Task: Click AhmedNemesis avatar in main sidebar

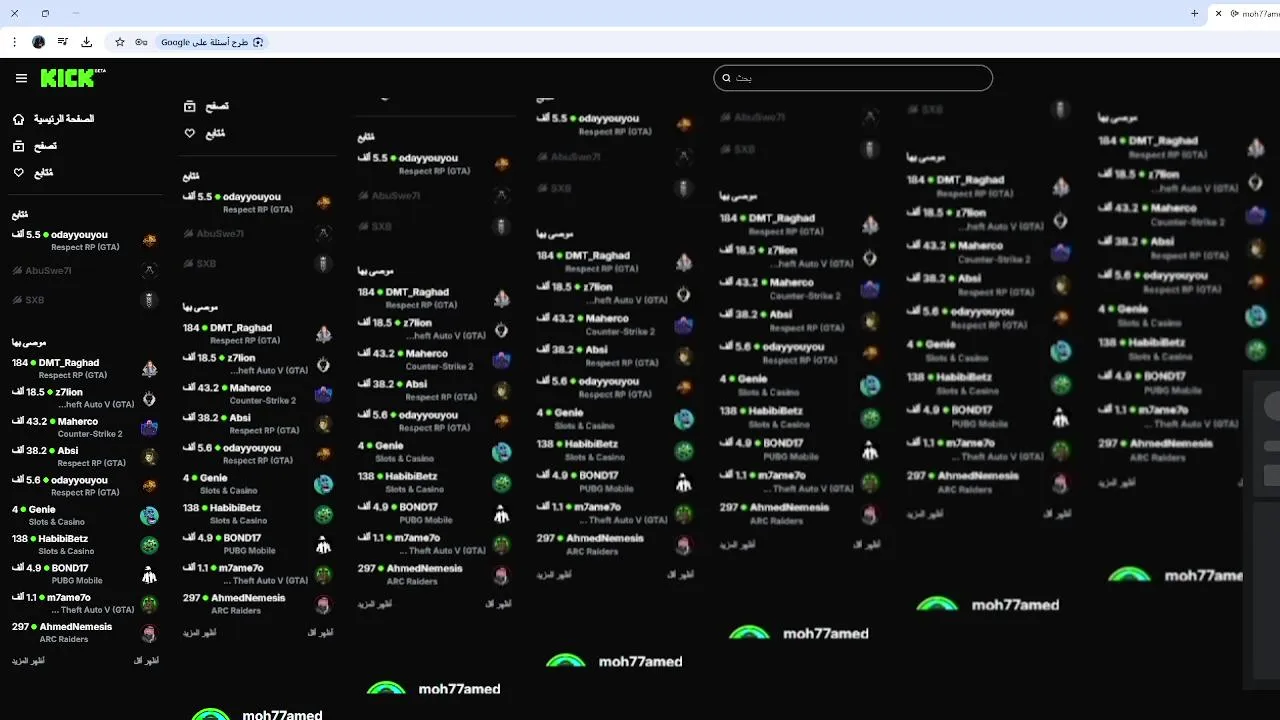Action: click(149, 634)
